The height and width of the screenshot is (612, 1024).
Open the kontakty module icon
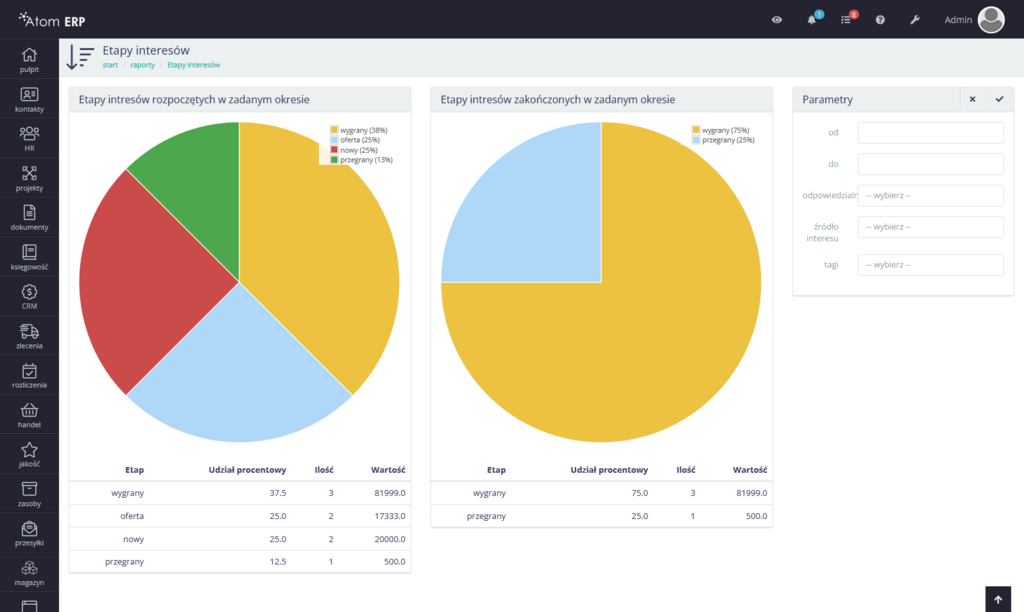point(29,99)
